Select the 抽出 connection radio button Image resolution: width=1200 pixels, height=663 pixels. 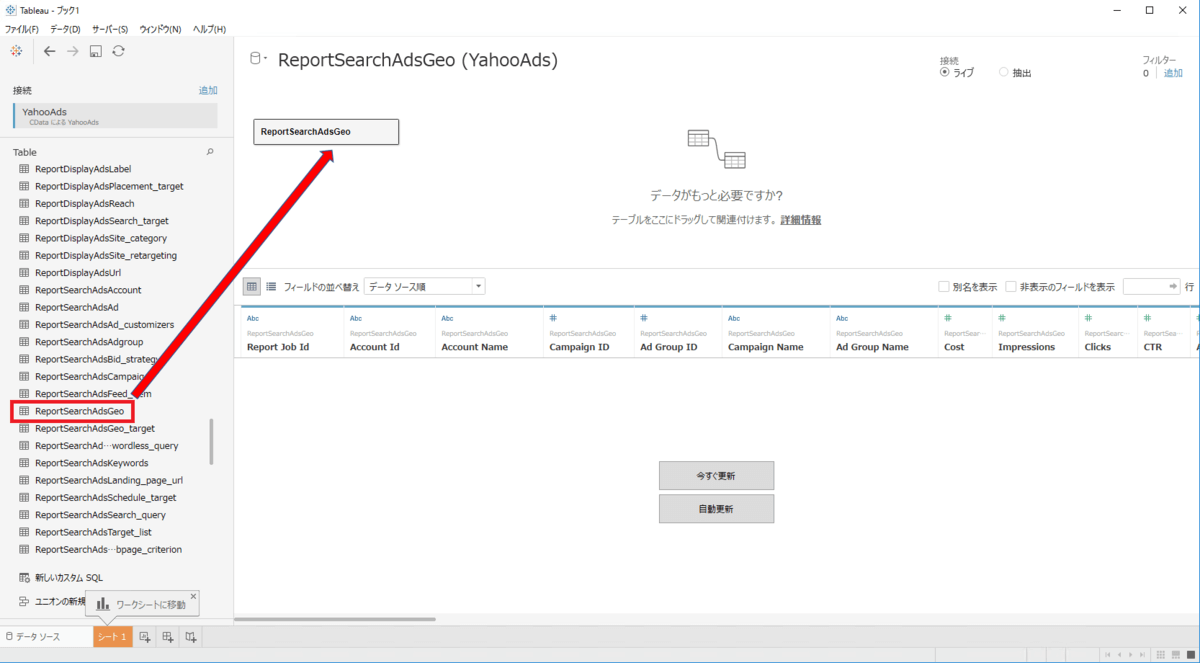point(1004,72)
